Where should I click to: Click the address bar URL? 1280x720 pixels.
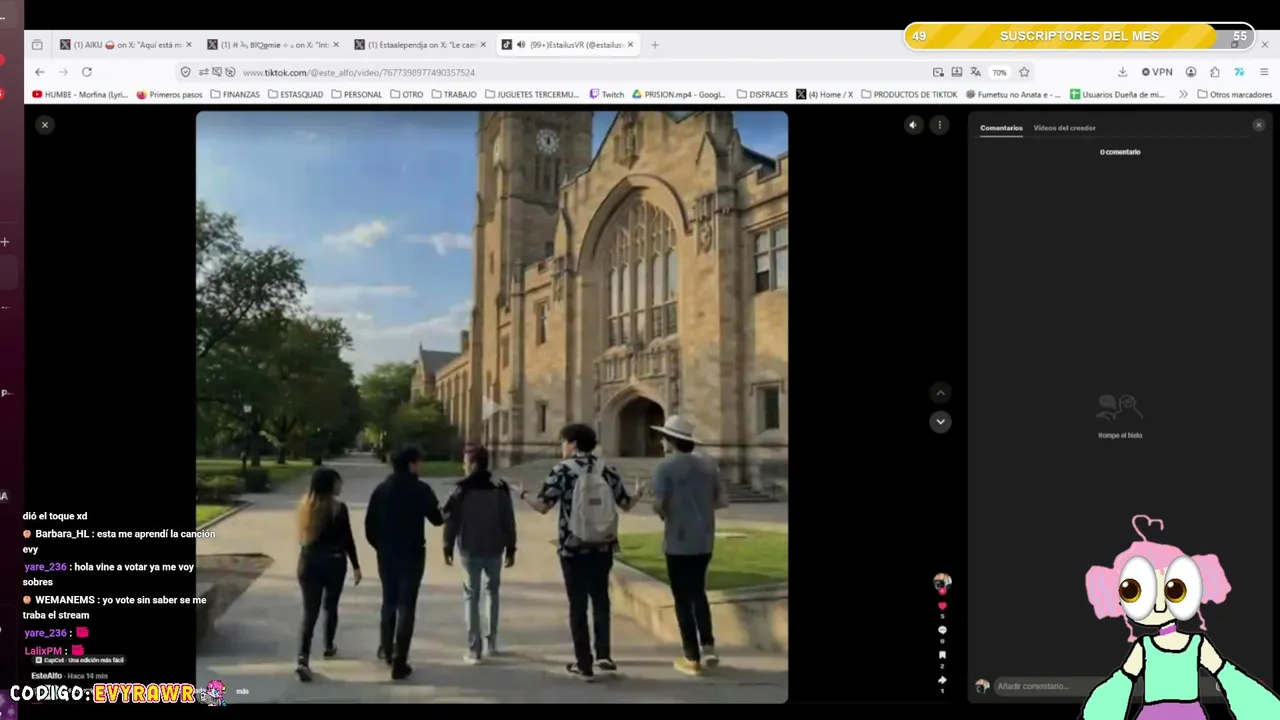tap(359, 72)
